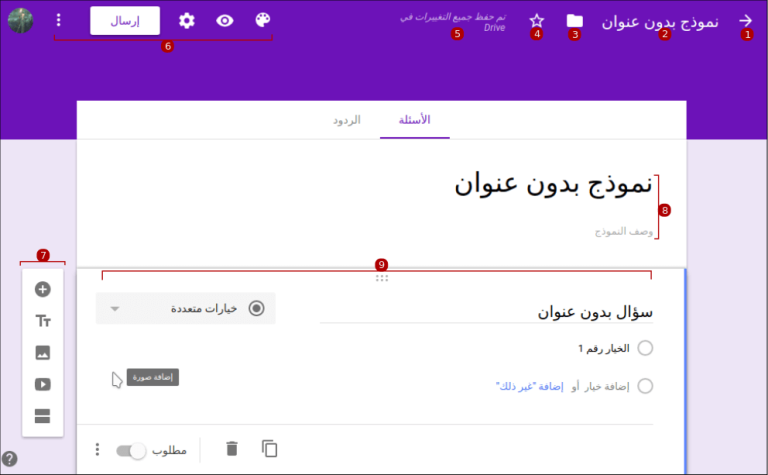The image size is (768, 475).
Task: Click the إضافة "غير ذلك" link
Action: pos(530,386)
